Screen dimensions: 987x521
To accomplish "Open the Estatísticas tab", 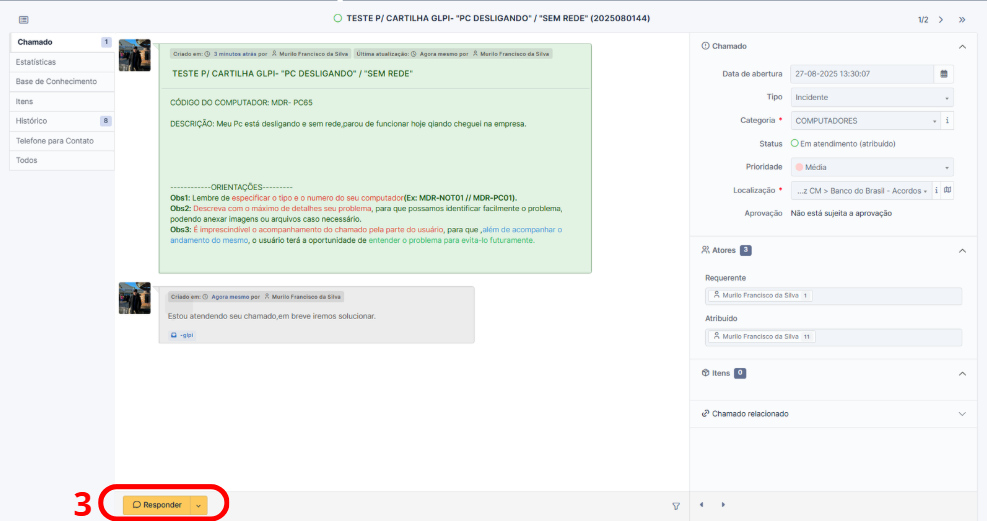I will [62, 62].
